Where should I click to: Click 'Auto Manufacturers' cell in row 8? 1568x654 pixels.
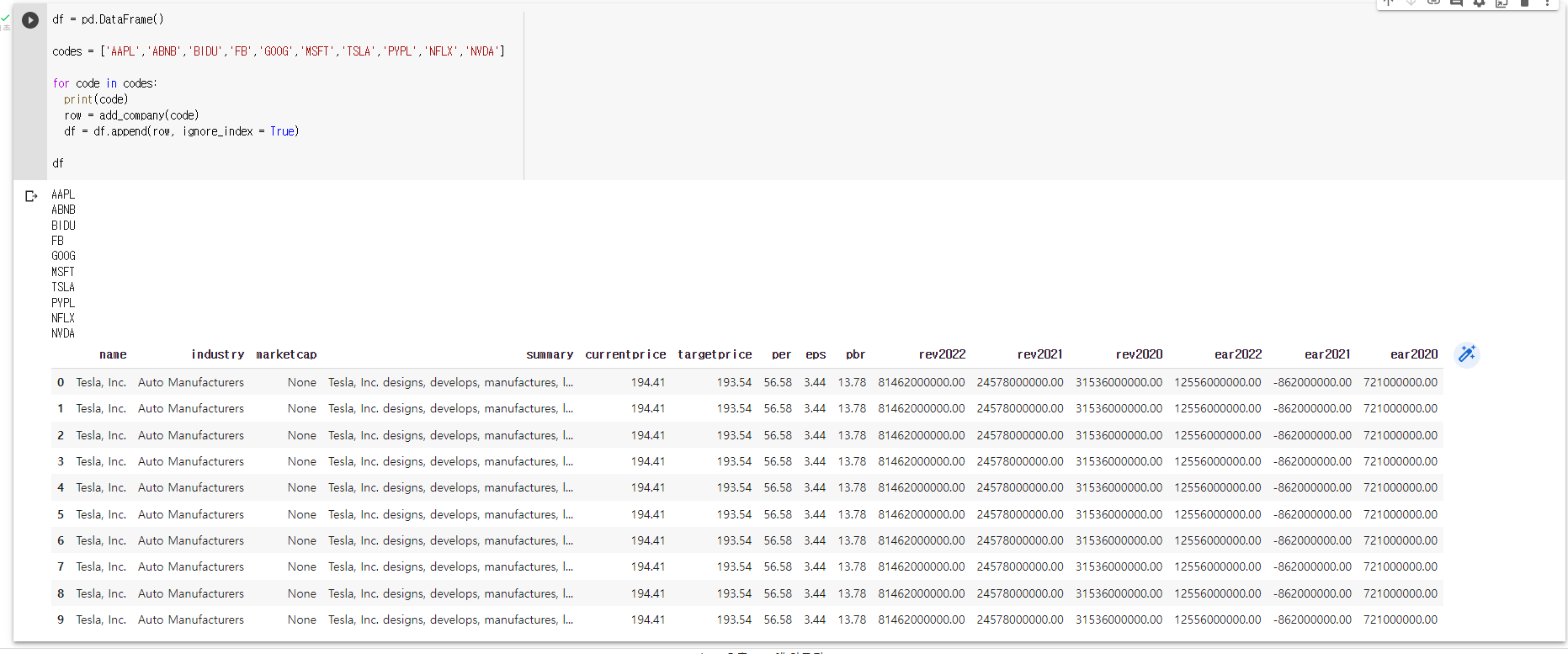(191, 593)
